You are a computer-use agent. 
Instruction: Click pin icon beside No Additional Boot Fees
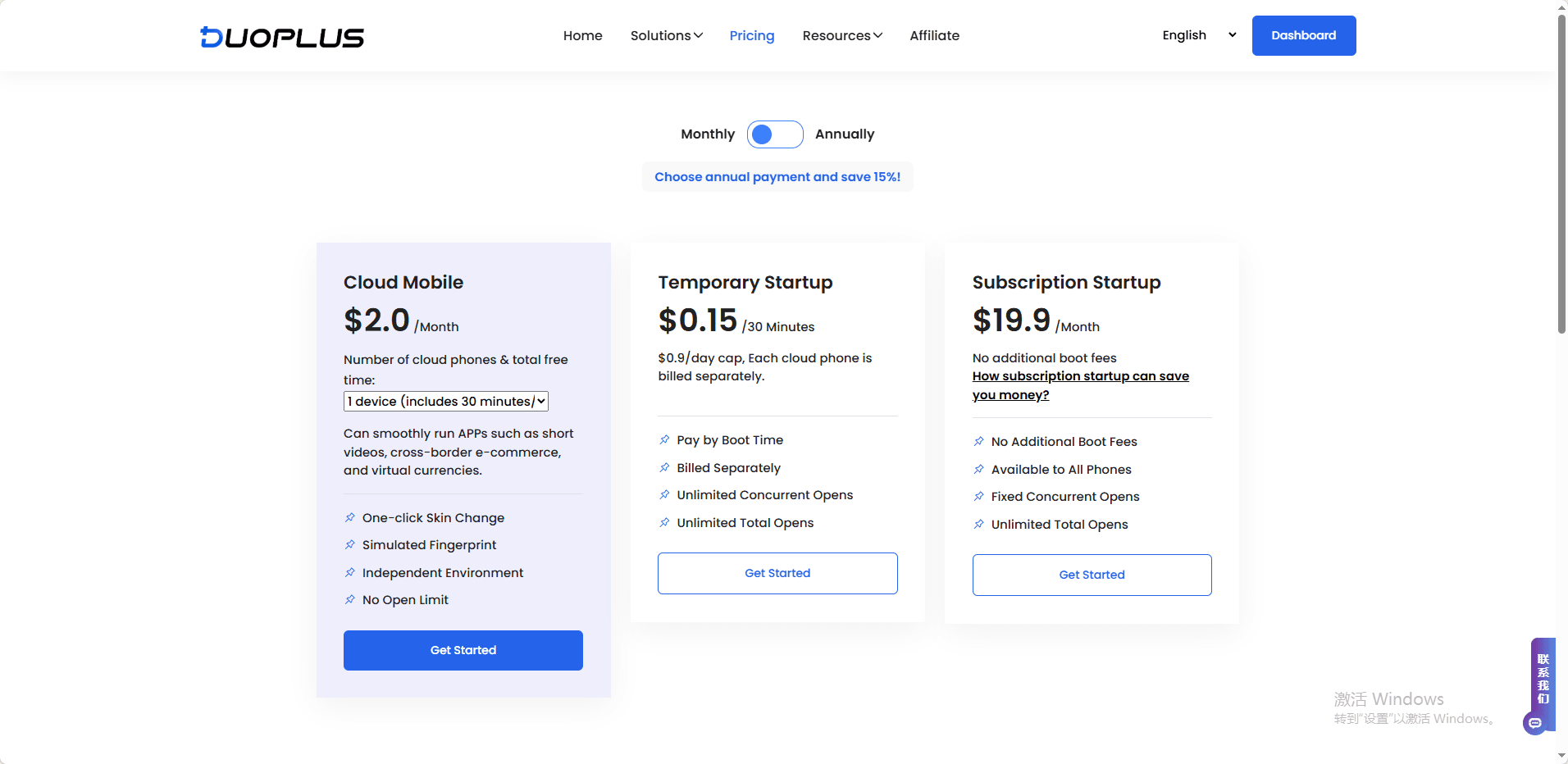pos(978,441)
